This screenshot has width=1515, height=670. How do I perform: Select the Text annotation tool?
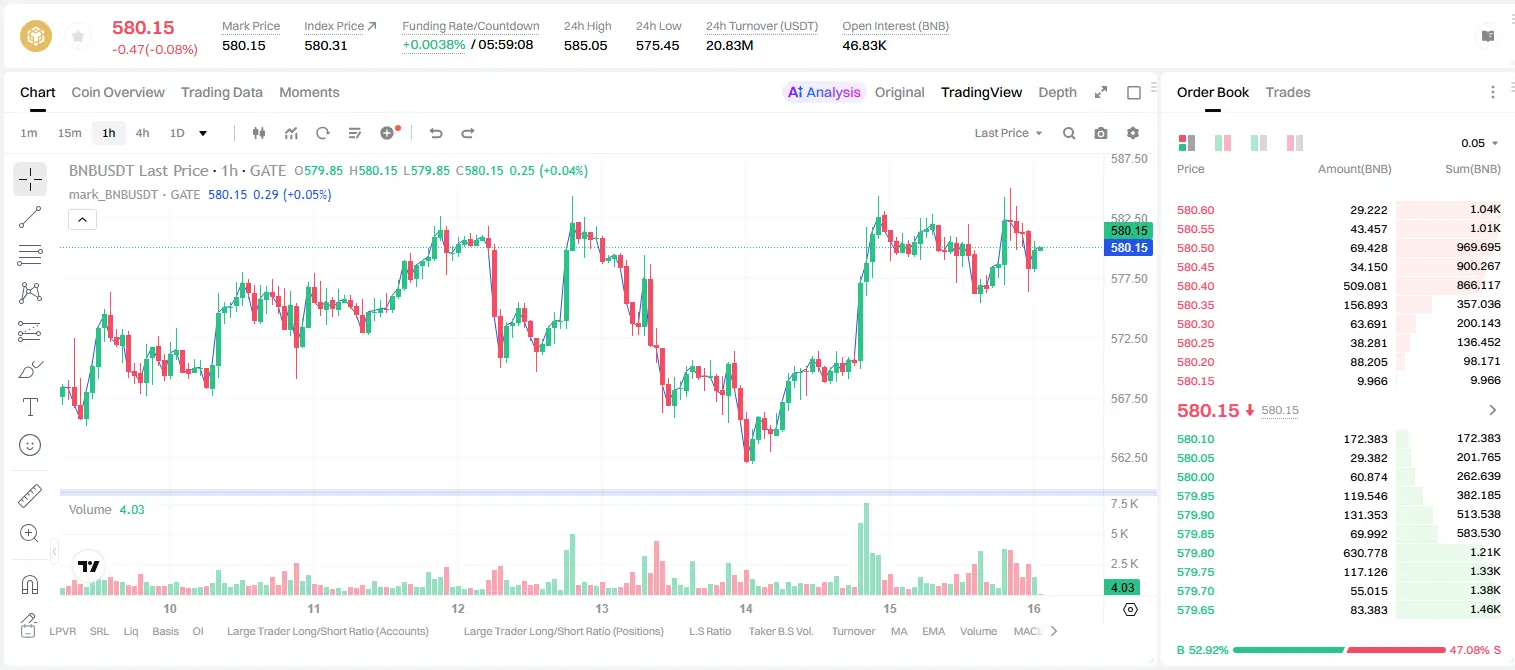tap(30, 407)
